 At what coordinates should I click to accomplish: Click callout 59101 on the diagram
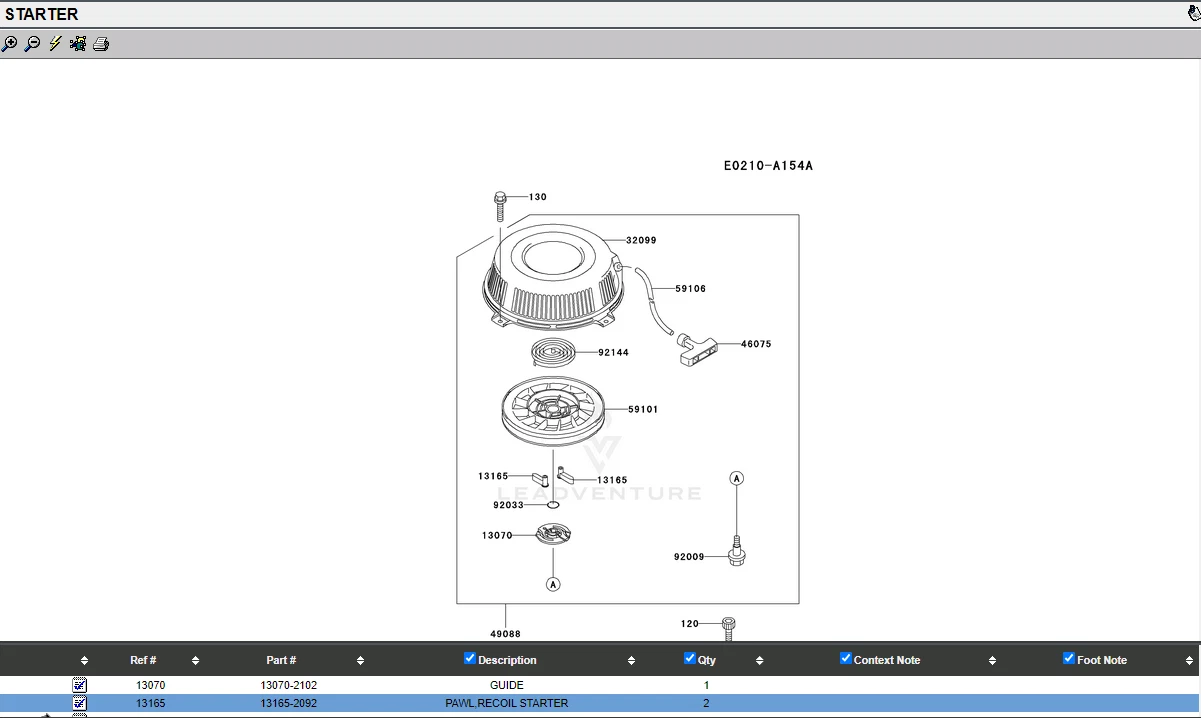tap(643, 409)
